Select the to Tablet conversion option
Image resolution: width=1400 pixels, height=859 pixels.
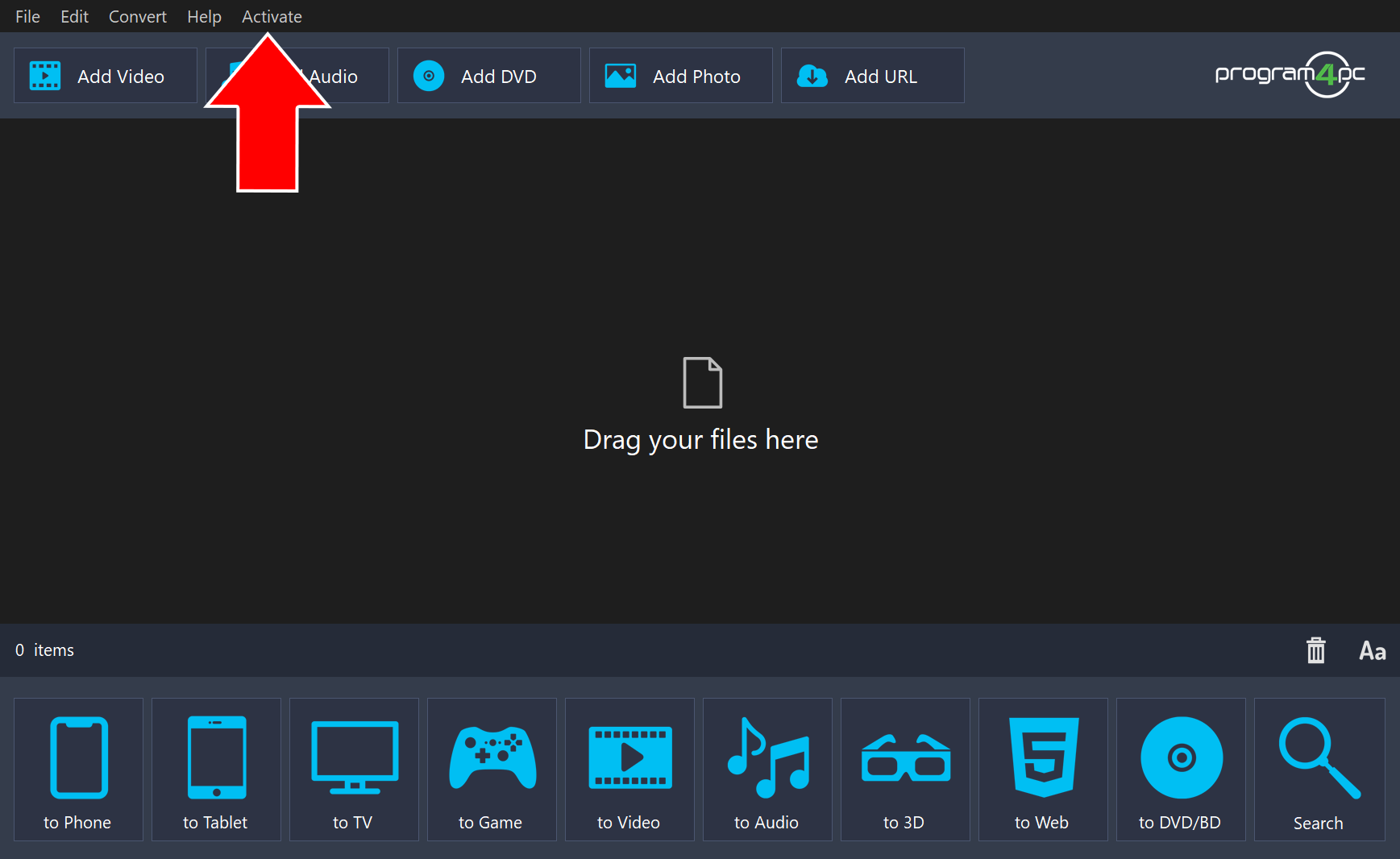click(x=216, y=770)
